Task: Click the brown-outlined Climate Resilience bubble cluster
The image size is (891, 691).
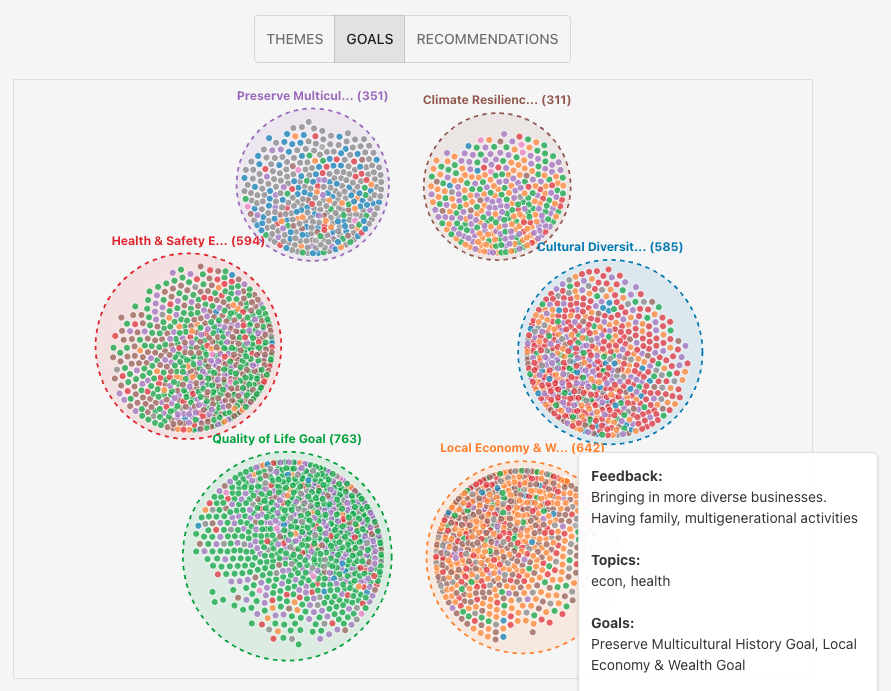Action: point(497,187)
